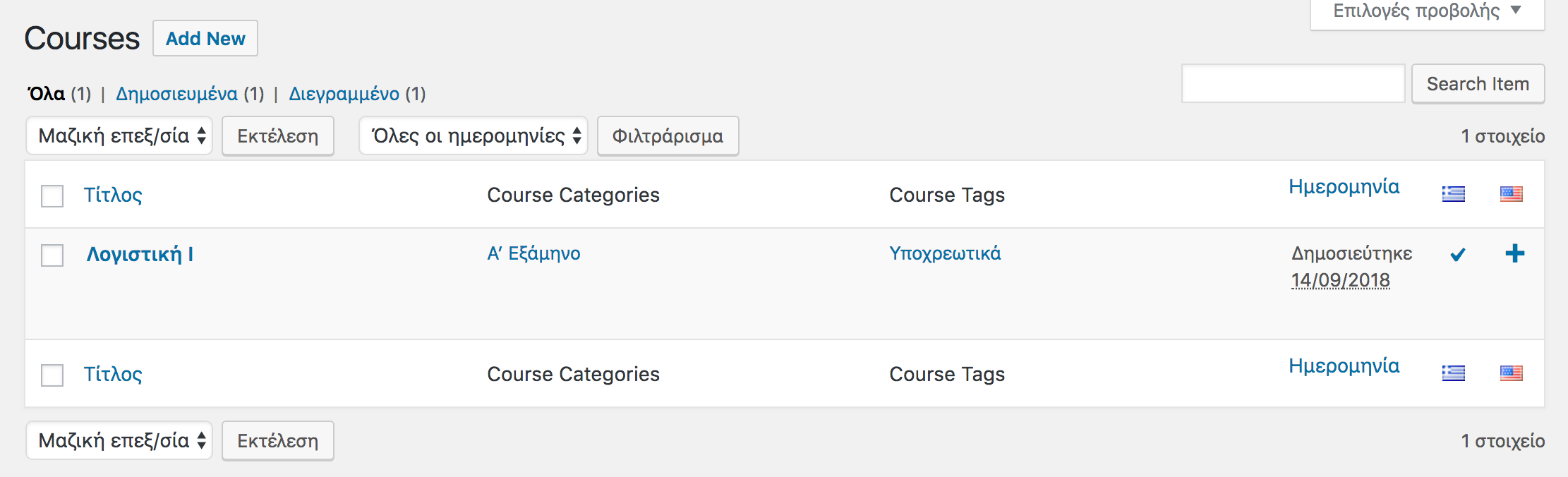Click the checkmark icon for Λογιστική I
The height and width of the screenshot is (477, 1568).
(1457, 255)
